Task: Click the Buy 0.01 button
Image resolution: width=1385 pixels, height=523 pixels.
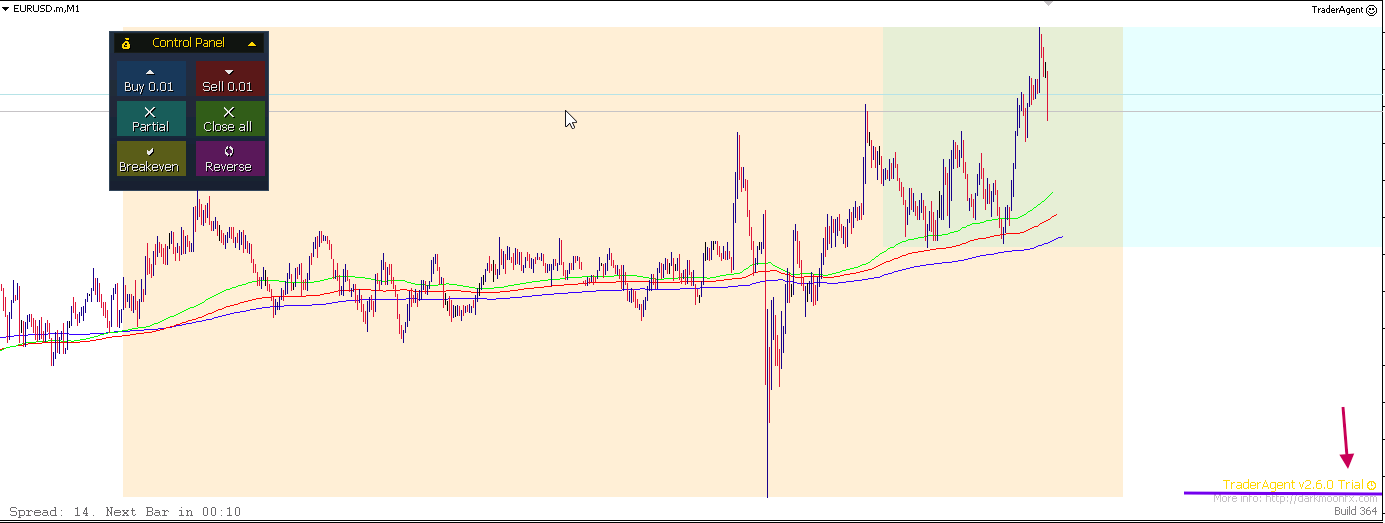Action: tap(149, 79)
